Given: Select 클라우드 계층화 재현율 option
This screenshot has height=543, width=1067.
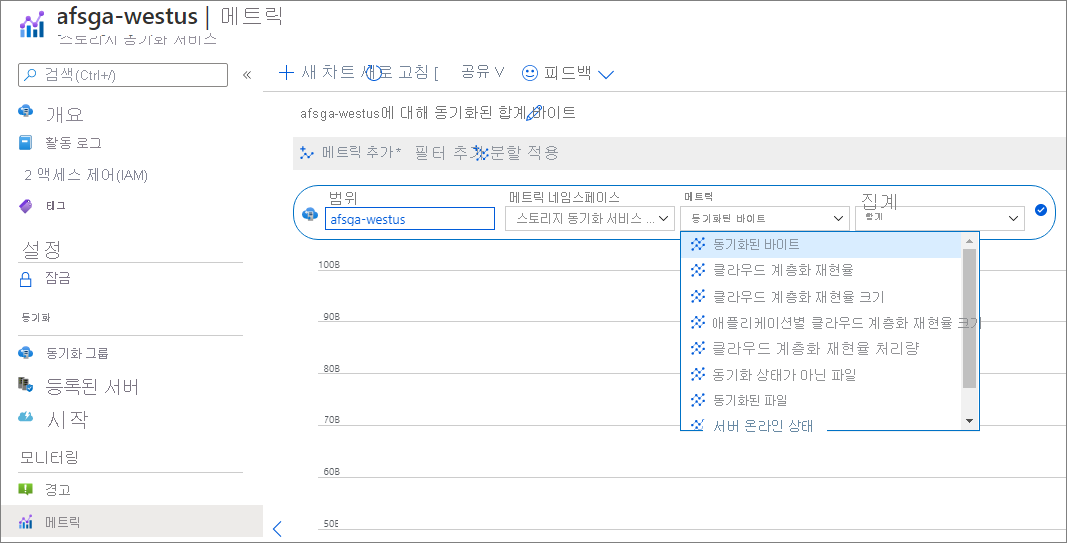Looking at the screenshot, I should click(821, 270).
